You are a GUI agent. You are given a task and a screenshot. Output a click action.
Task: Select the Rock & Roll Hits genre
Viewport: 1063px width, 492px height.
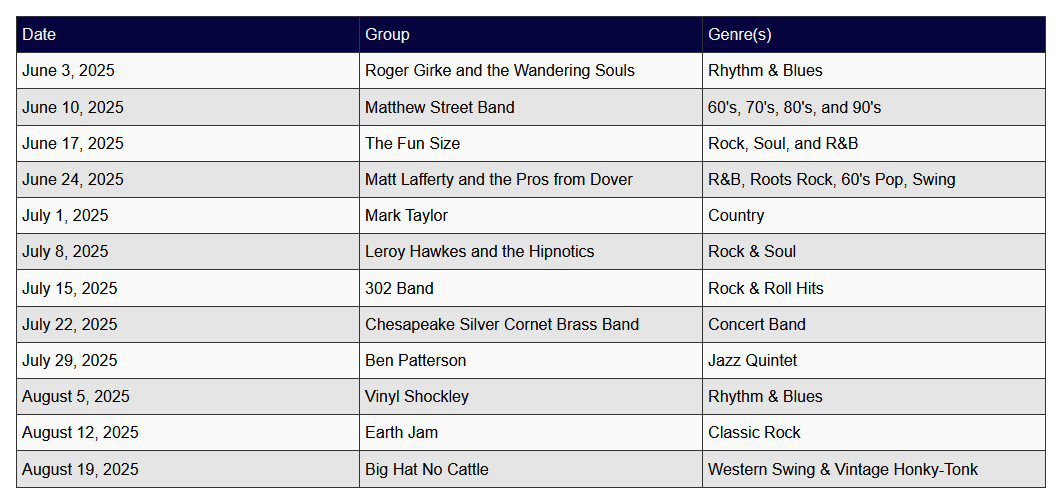[x=765, y=288]
